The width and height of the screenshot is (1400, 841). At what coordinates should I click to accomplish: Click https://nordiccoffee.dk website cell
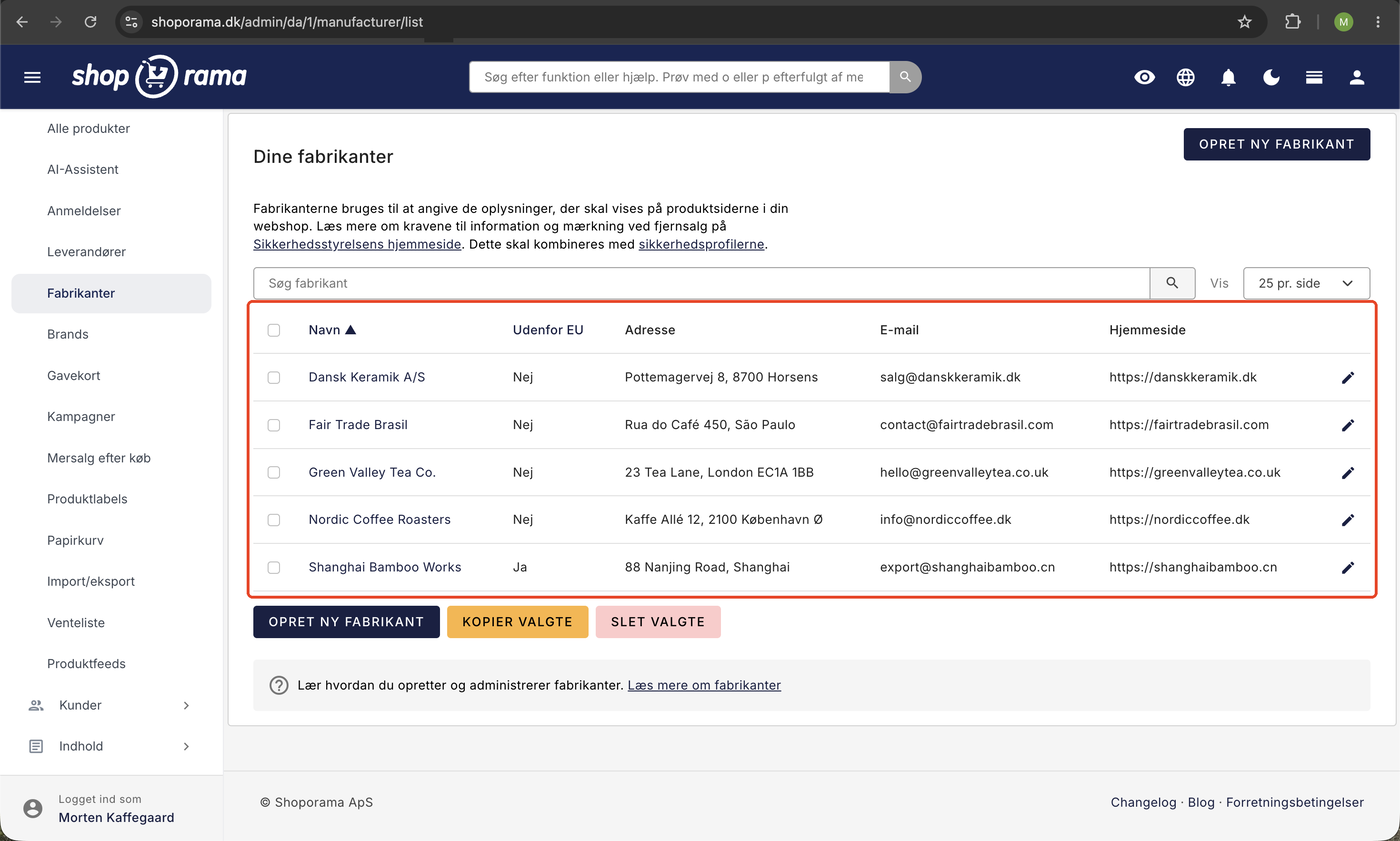pyautogui.click(x=1179, y=519)
